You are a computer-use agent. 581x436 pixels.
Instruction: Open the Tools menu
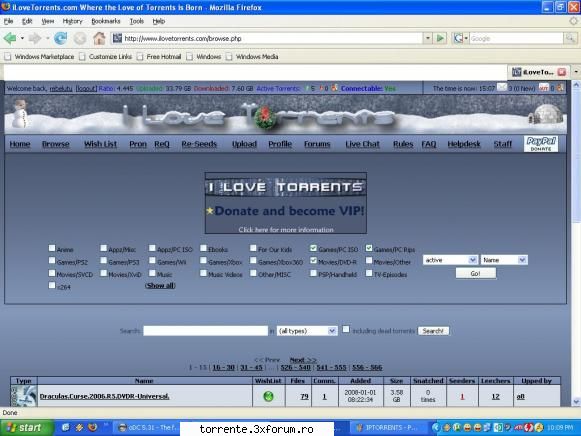[x=136, y=21]
